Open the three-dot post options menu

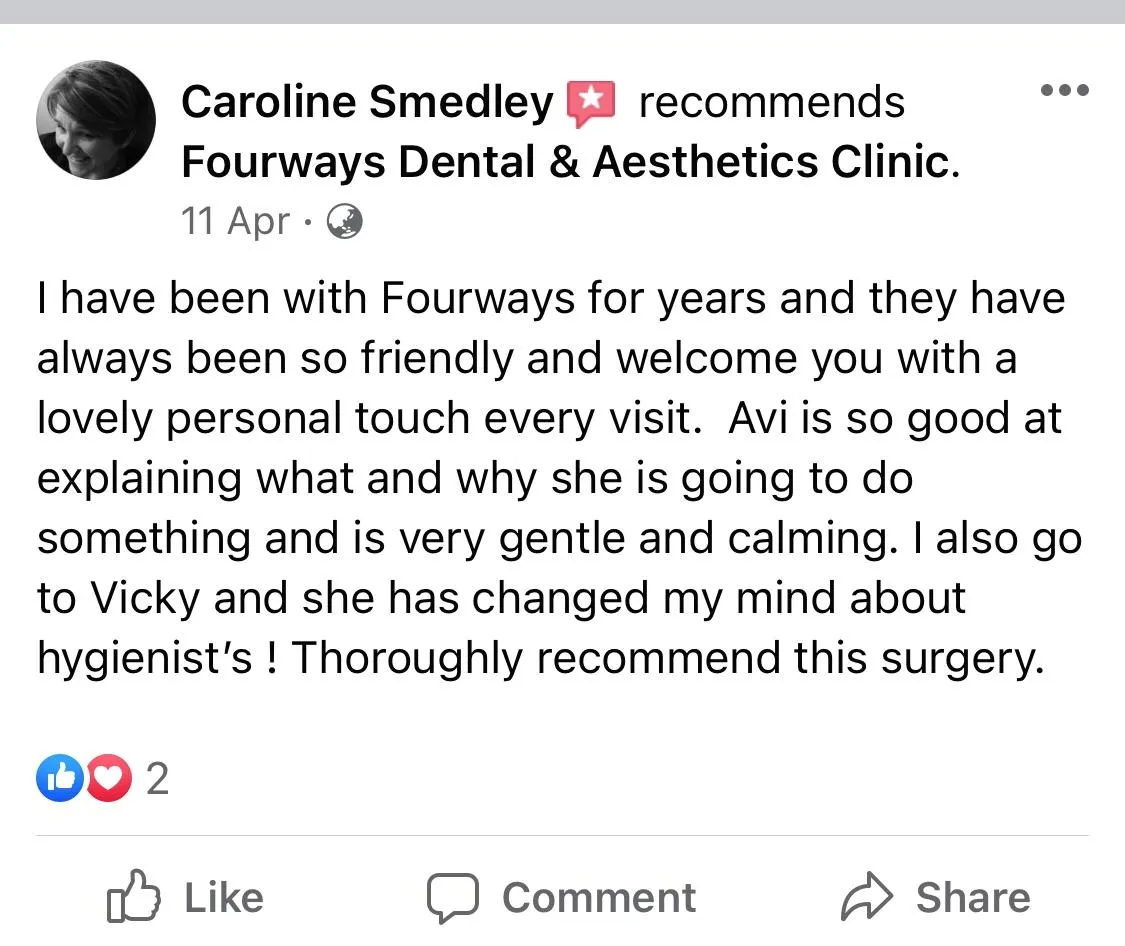coord(1065,90)
